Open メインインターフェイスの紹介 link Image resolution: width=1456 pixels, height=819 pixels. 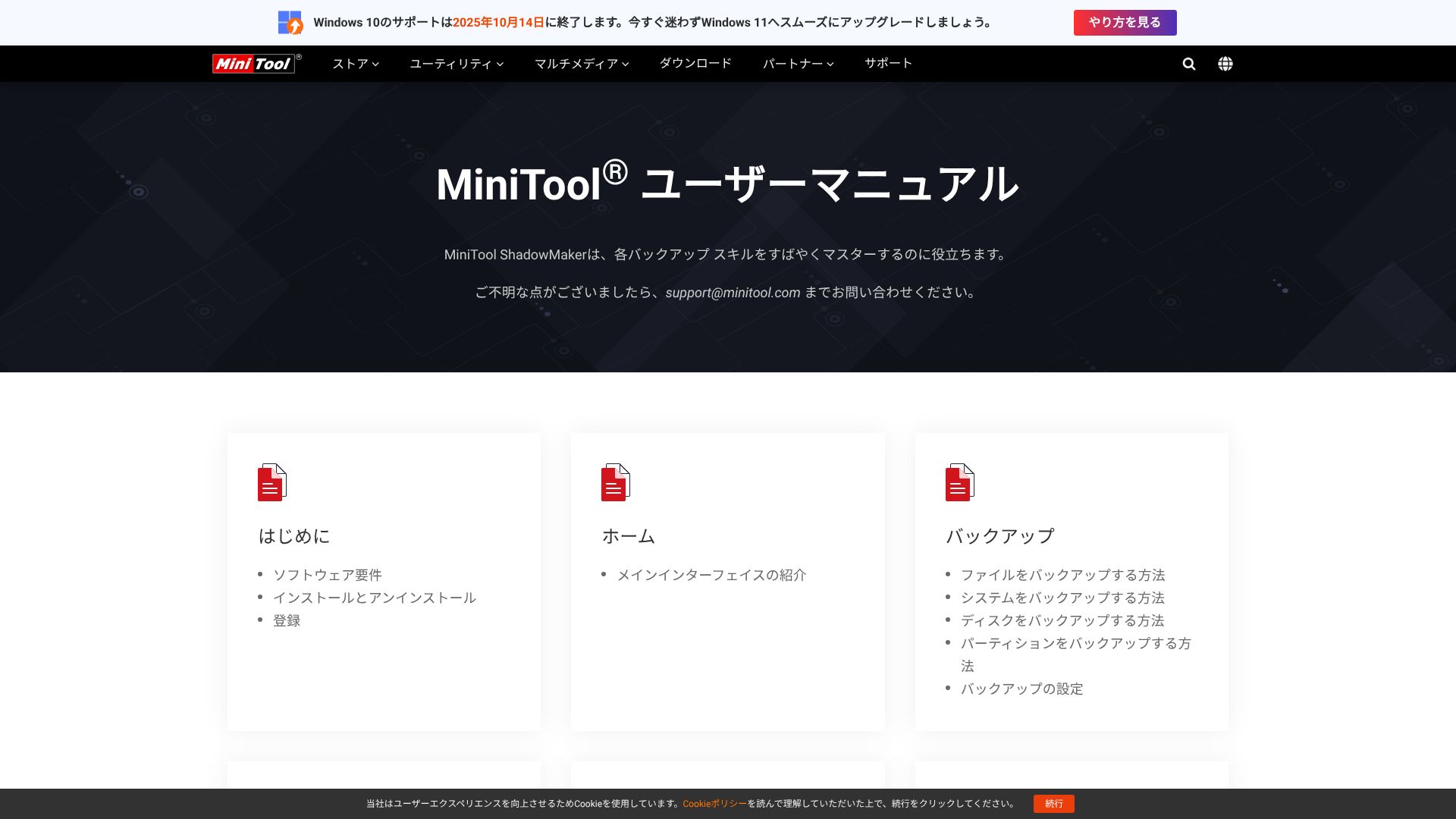[x=711, y=575]
